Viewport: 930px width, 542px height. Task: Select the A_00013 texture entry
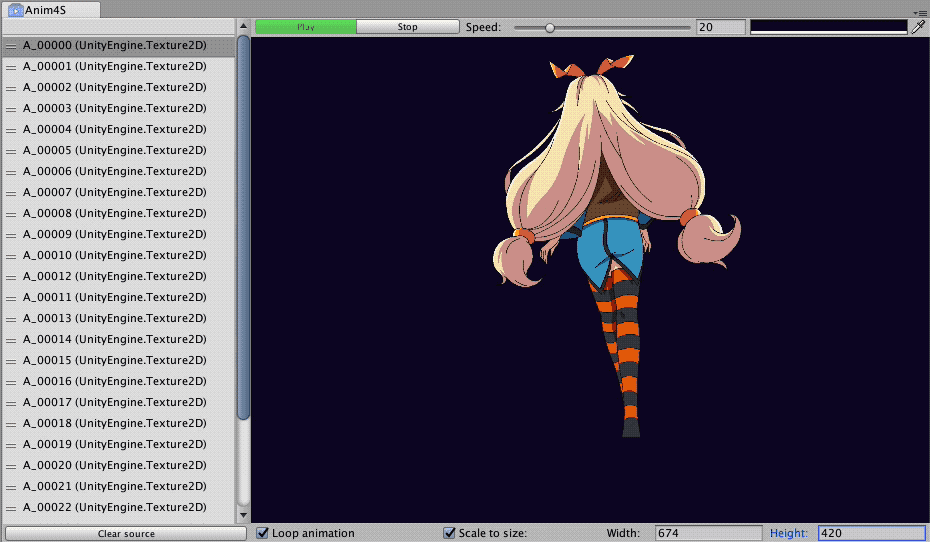tap(119, 318)
